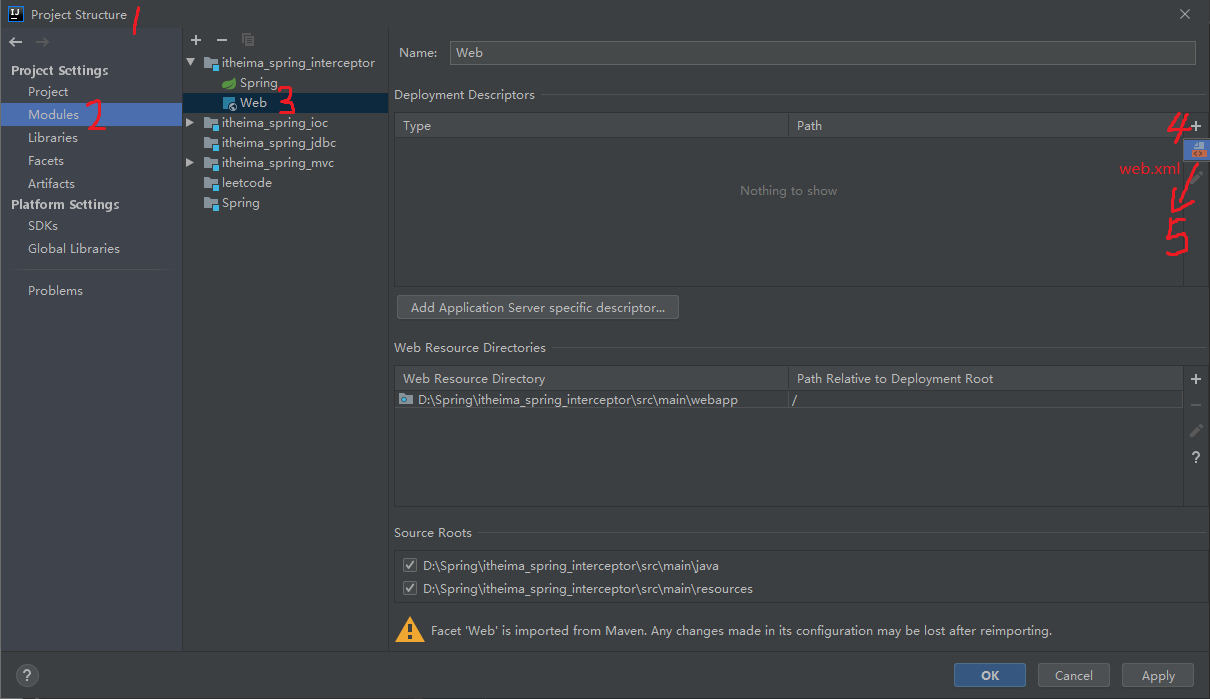Click the D:\Spring\...\src\main\java path text
The image size is (1210, 699).
coord(571,566)
